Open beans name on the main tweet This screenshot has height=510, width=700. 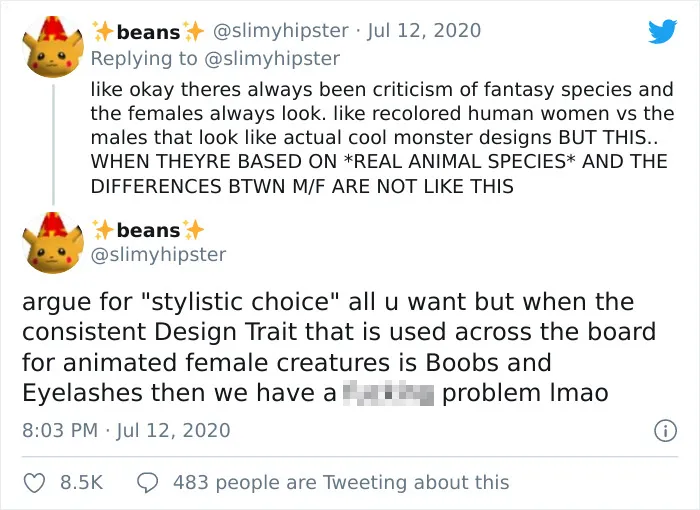[x=148, y=230]
